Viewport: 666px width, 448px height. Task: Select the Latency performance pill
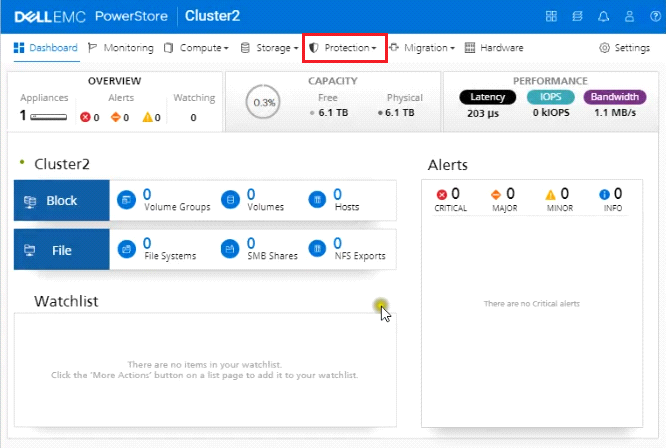click(488, 97)
